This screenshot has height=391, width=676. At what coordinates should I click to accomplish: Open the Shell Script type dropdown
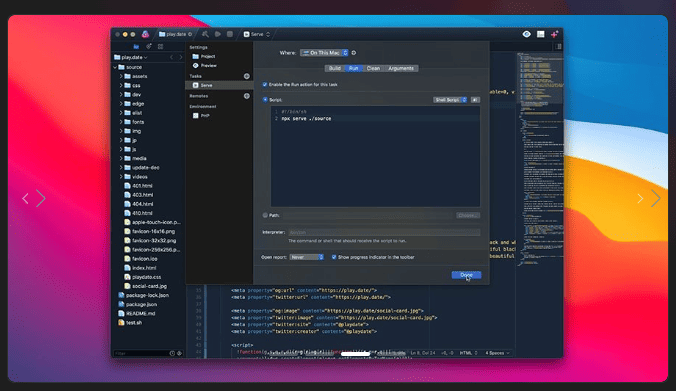(450, 100)
